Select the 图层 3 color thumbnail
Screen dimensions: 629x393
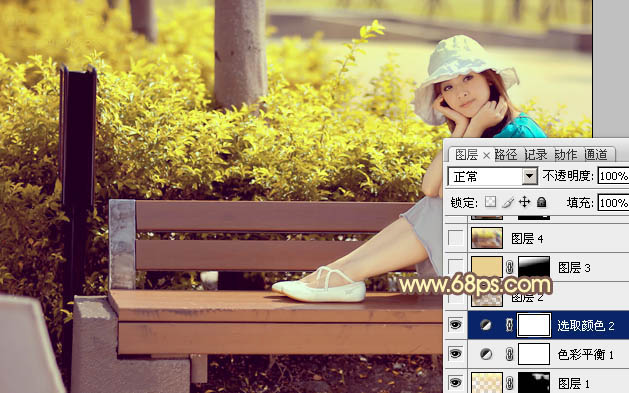[487, 267]
